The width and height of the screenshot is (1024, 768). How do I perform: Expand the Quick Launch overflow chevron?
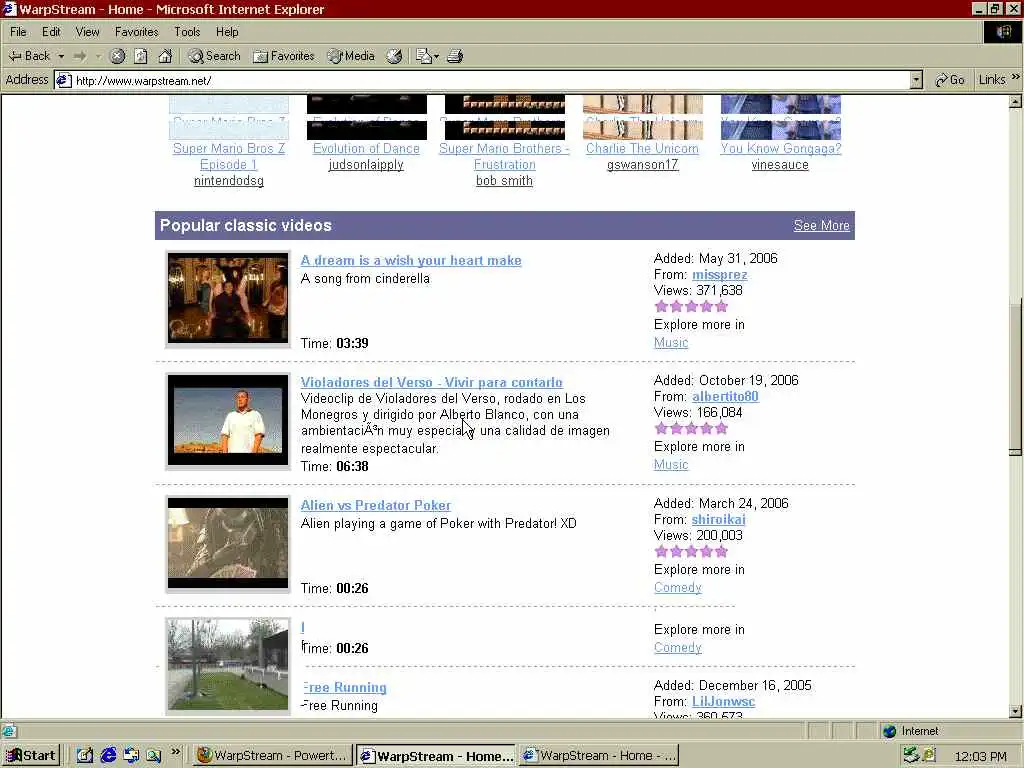coord(175,752)
